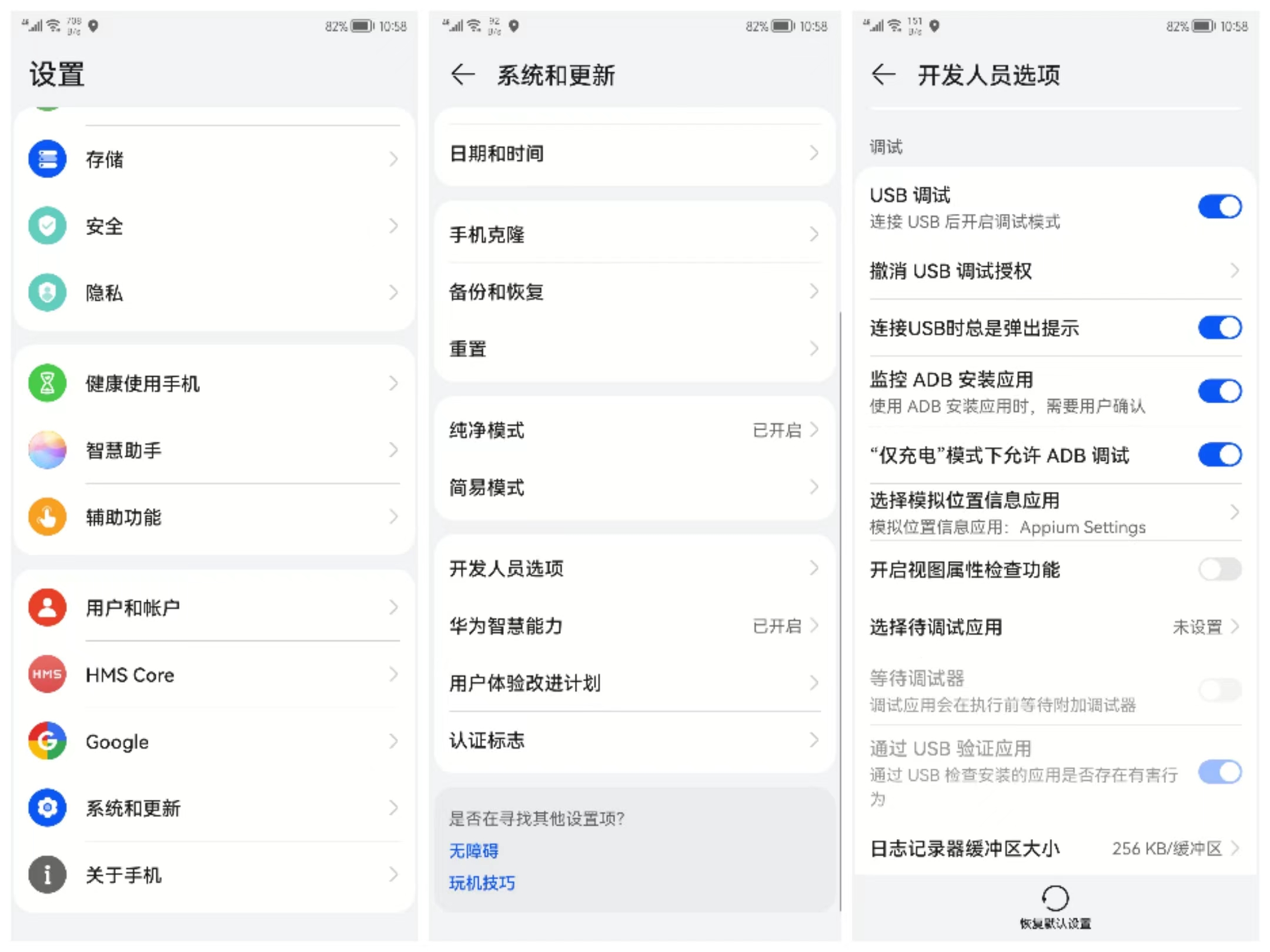Follow the 玩机技巧 link

pyautogui.click(x=482, y=883)
